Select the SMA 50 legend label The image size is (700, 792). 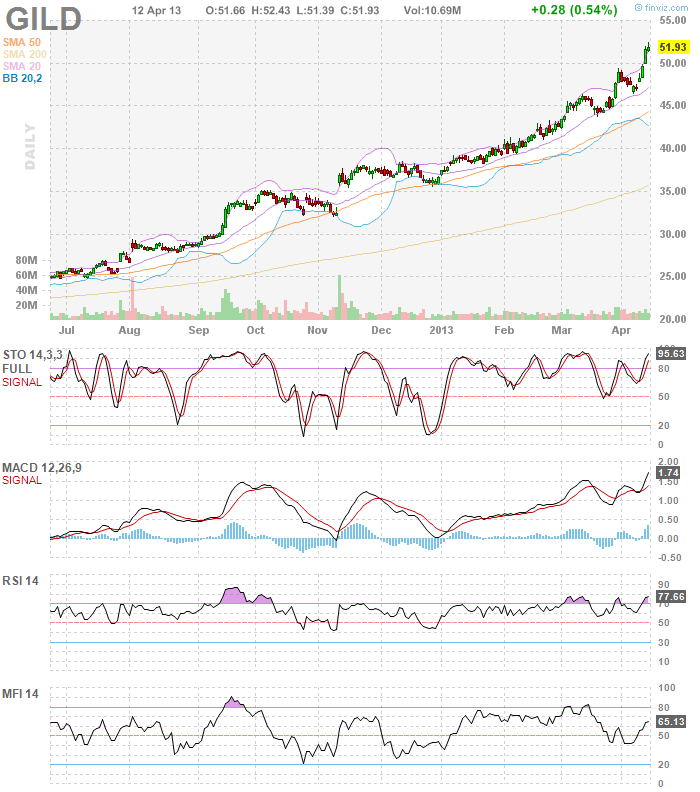[x=22, y=41]
